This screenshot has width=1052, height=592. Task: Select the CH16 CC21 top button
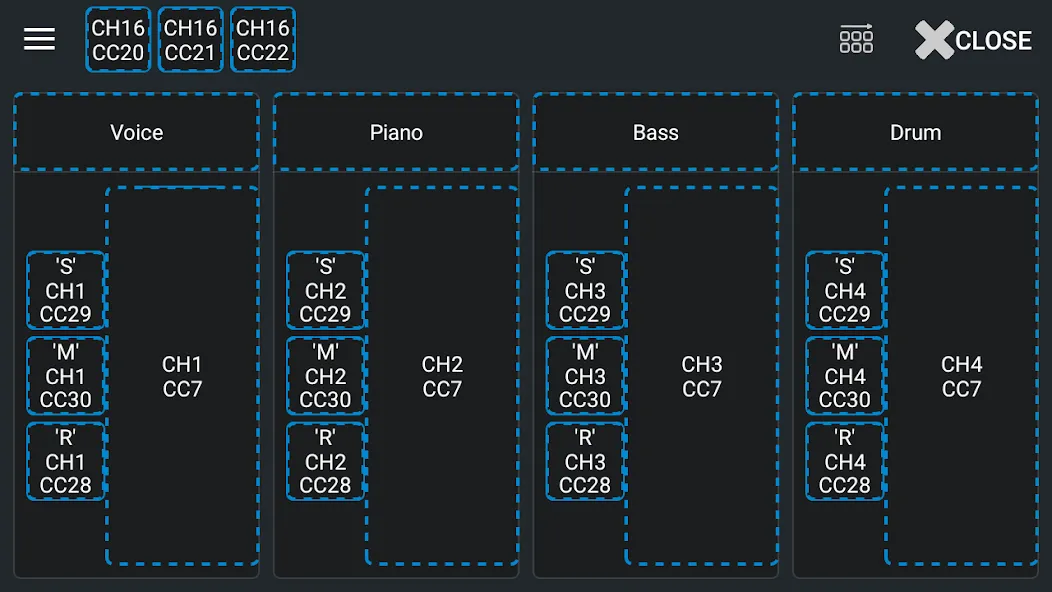[191, 40]
